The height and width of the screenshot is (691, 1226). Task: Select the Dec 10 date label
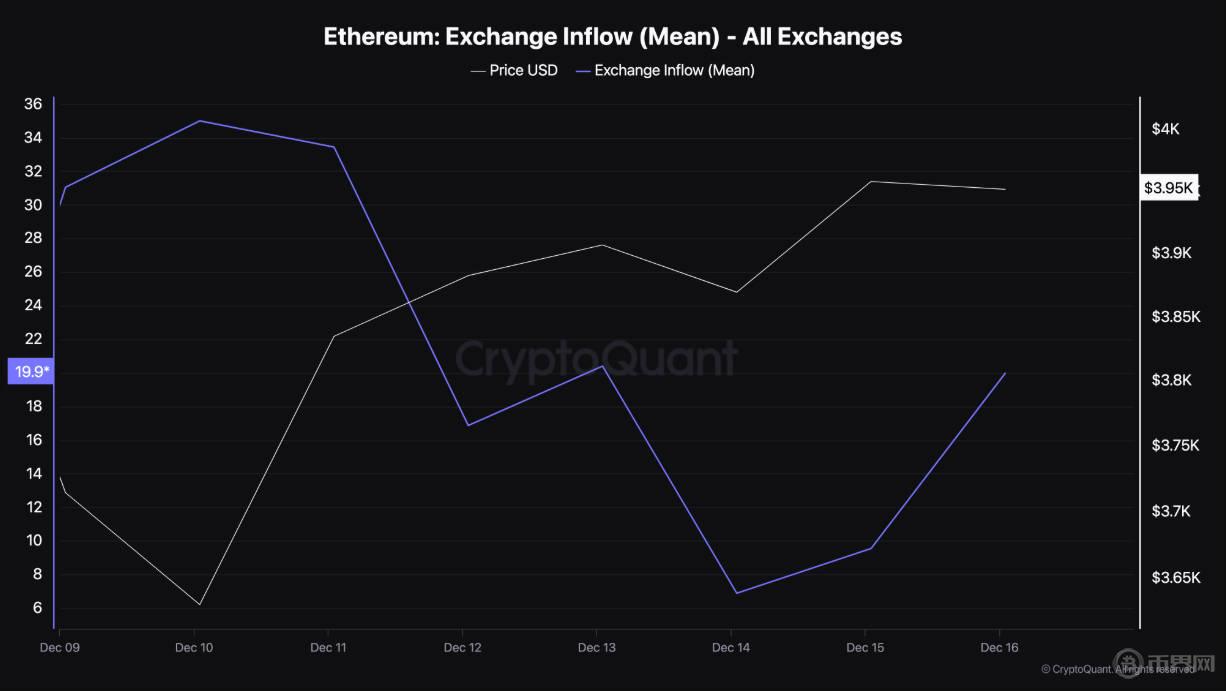click(194, 648)
